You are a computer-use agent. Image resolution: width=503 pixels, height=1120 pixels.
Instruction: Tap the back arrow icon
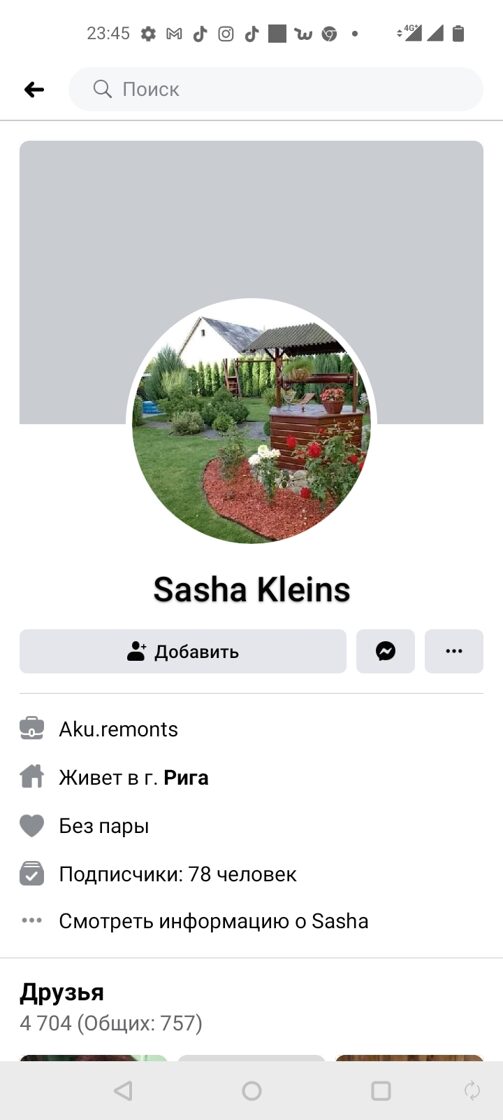34,89
